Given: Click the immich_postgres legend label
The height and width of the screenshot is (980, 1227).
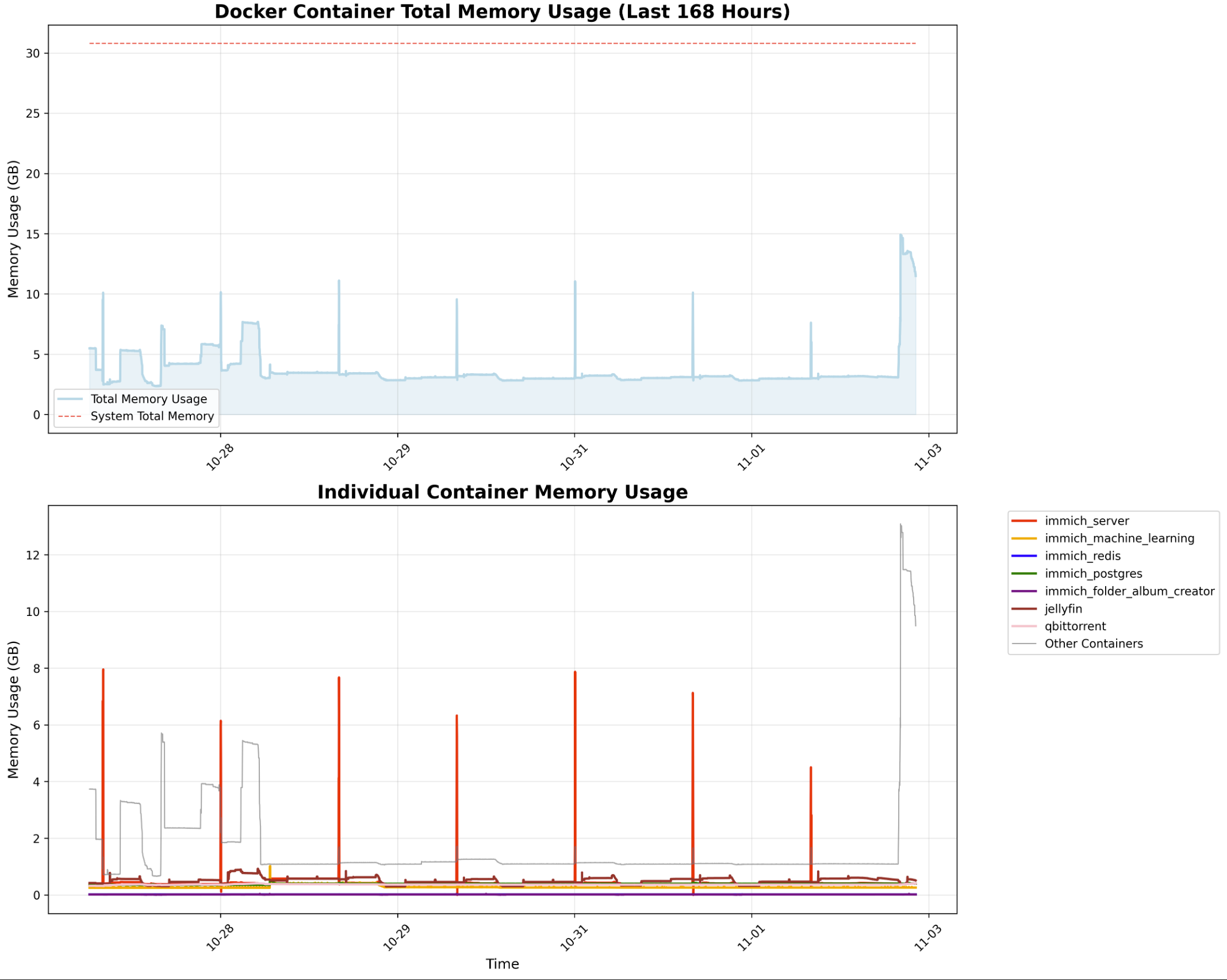Looking at the screenshot, I should click(1093, 573).
